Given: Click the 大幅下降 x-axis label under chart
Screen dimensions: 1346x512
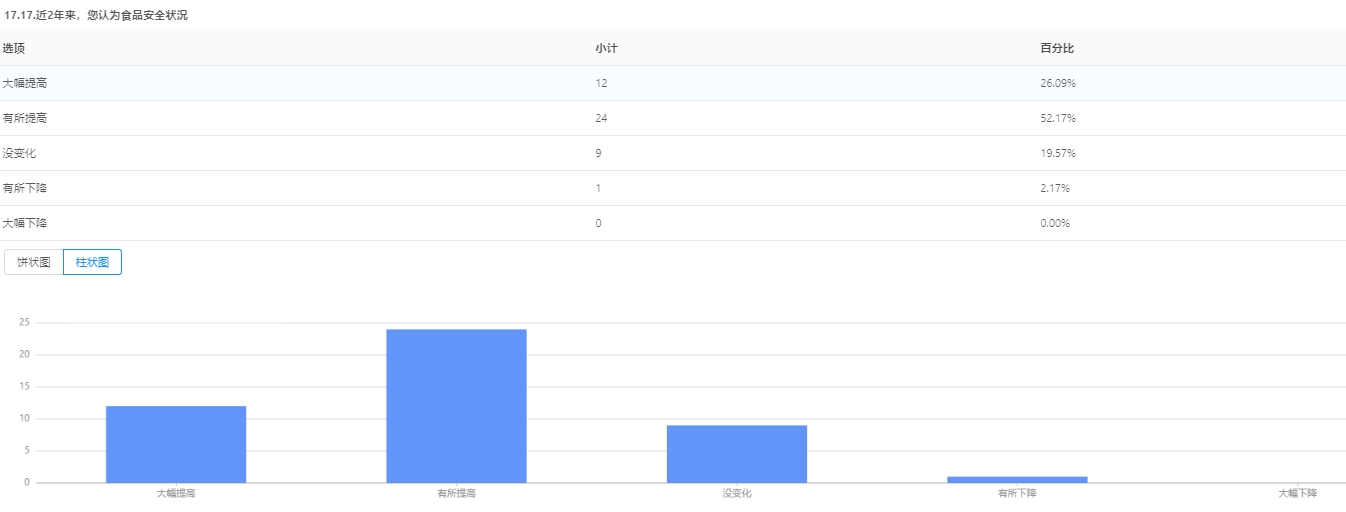Looking at the screenshot, I should pyautogui.click(x=1297, y=494).
